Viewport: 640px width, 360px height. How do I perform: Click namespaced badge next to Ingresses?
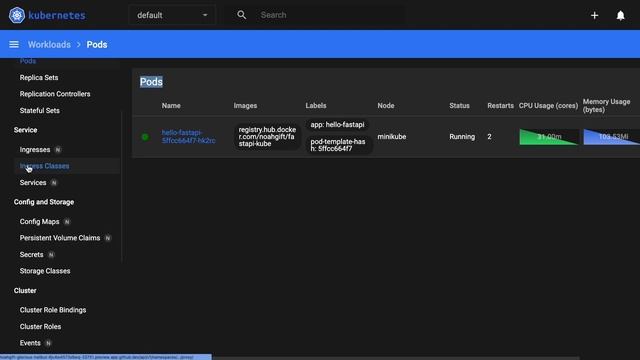58,150
